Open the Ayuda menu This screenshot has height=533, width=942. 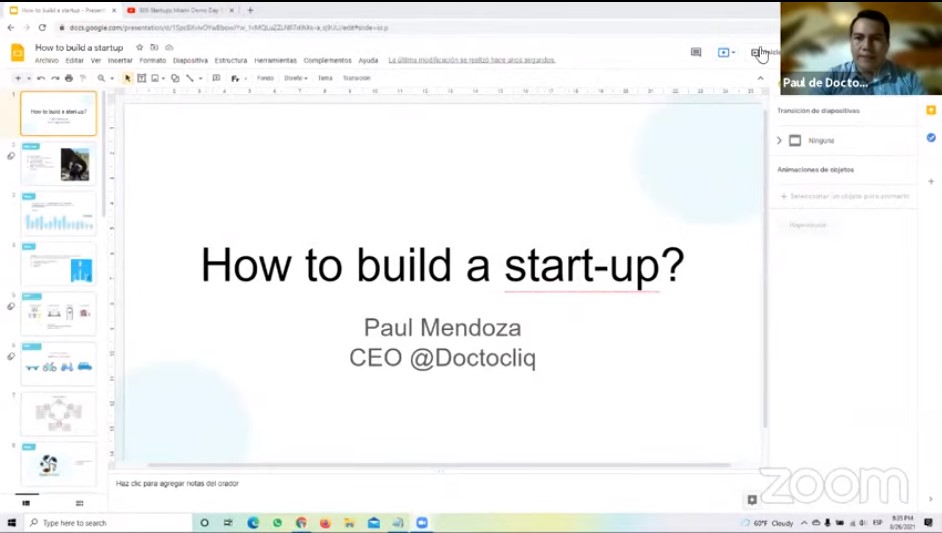point(368,61)
